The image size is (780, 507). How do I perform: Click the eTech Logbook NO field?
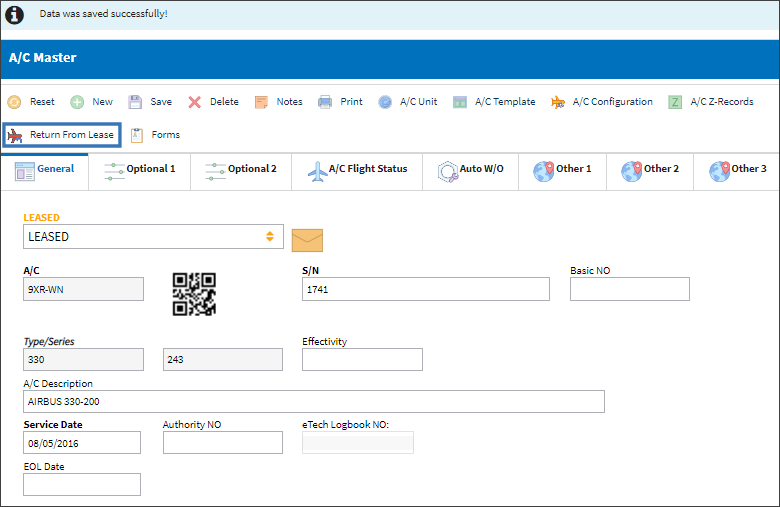tap(358, 443)
